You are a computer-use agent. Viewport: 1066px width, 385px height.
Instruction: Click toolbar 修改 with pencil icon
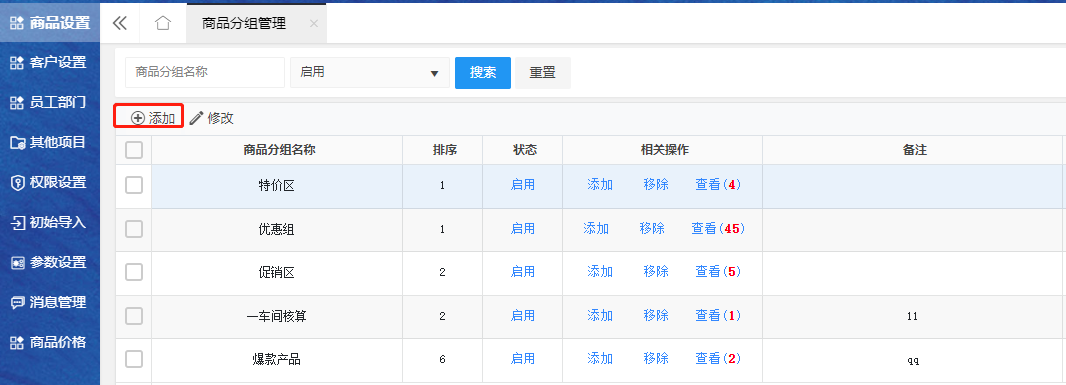click(x=211, y=118)
